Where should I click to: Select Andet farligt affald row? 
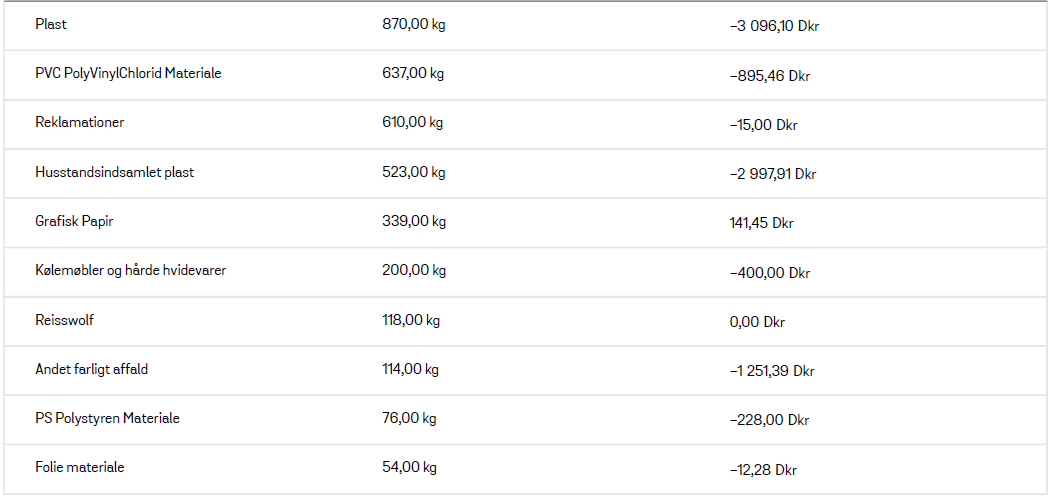click(x=525, y=370)
